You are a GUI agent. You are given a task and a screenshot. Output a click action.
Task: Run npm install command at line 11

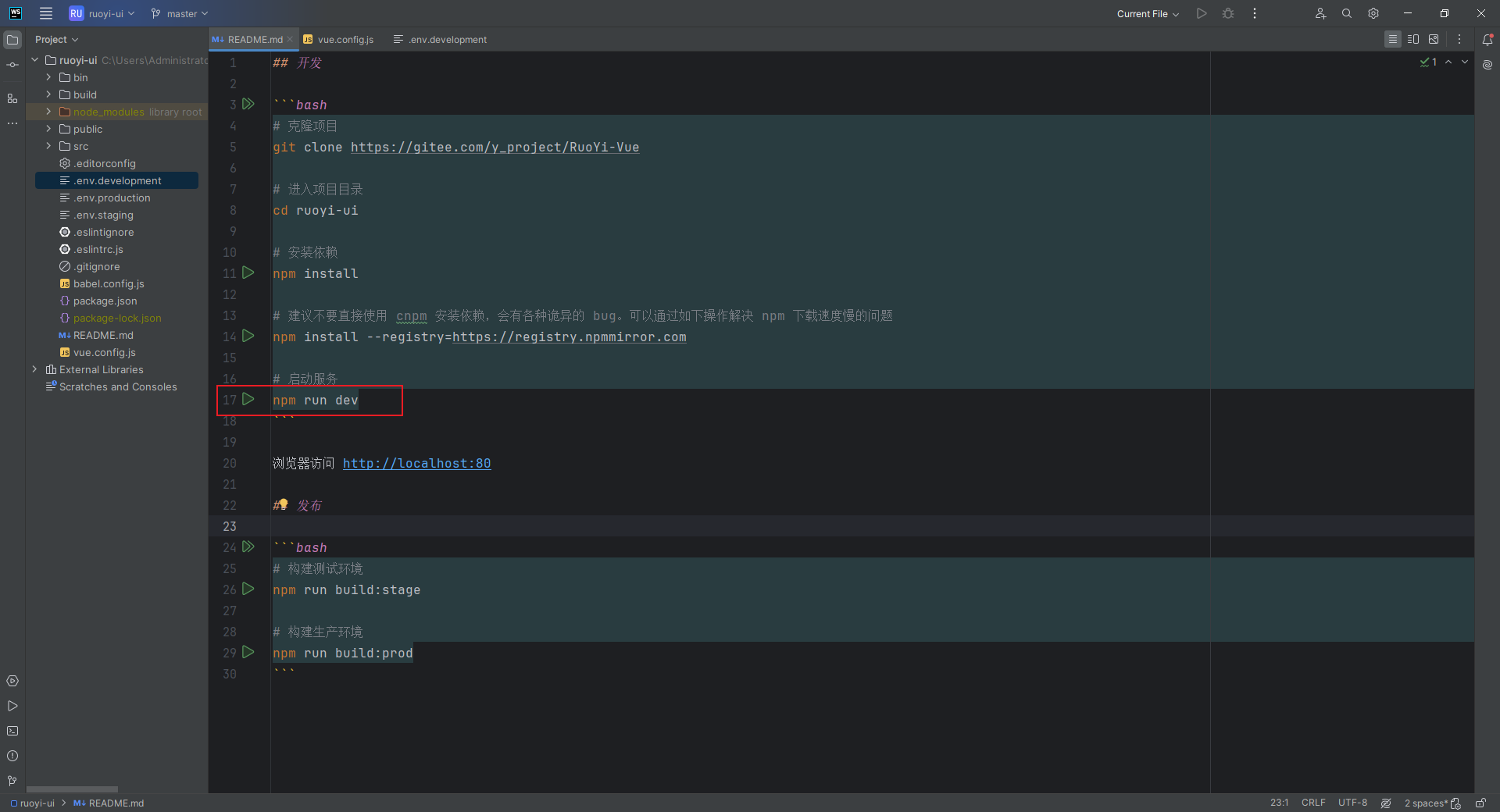[248, 272]
